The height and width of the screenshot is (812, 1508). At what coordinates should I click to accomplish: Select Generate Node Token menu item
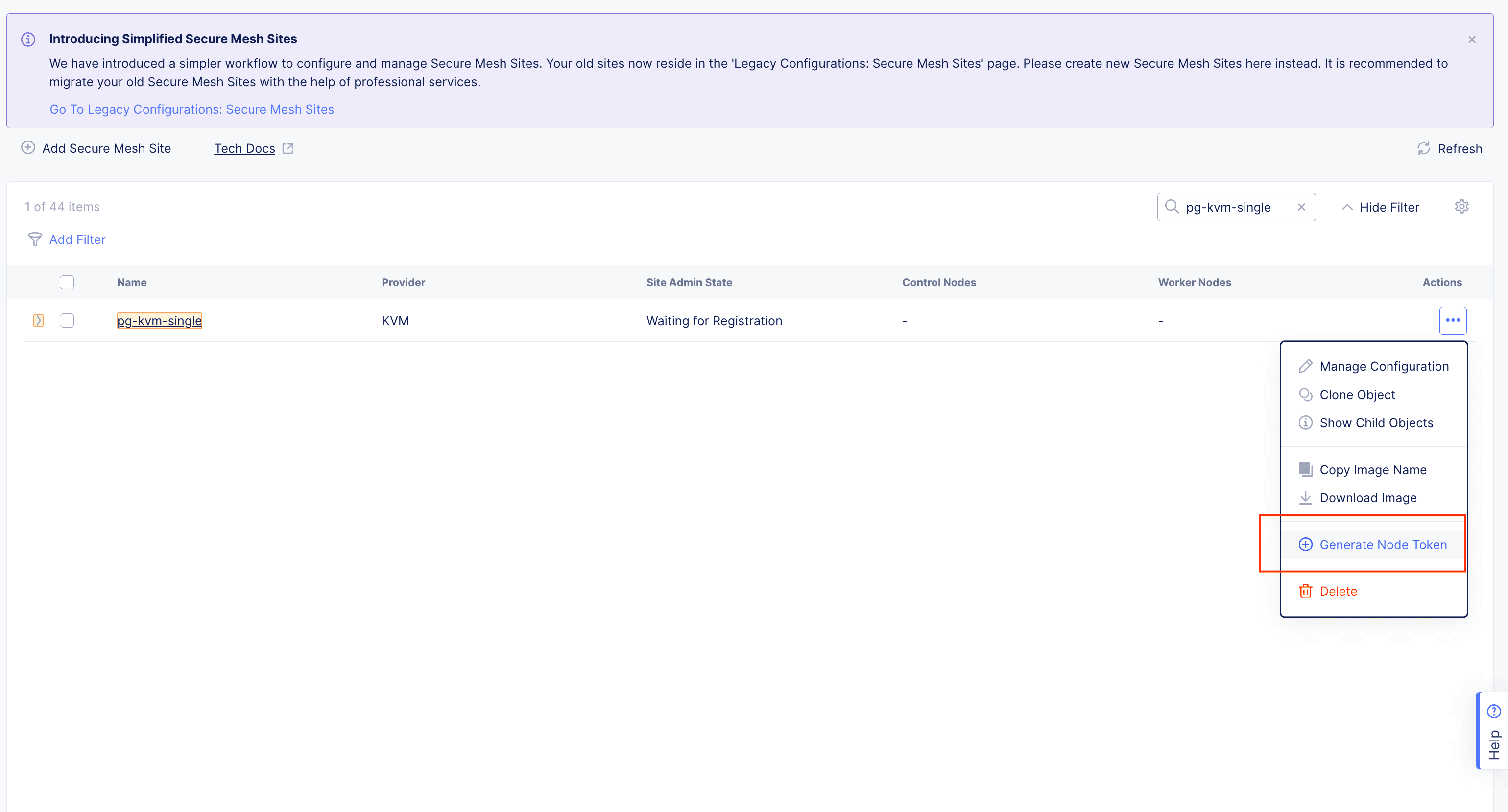[x=1382, y=545]
